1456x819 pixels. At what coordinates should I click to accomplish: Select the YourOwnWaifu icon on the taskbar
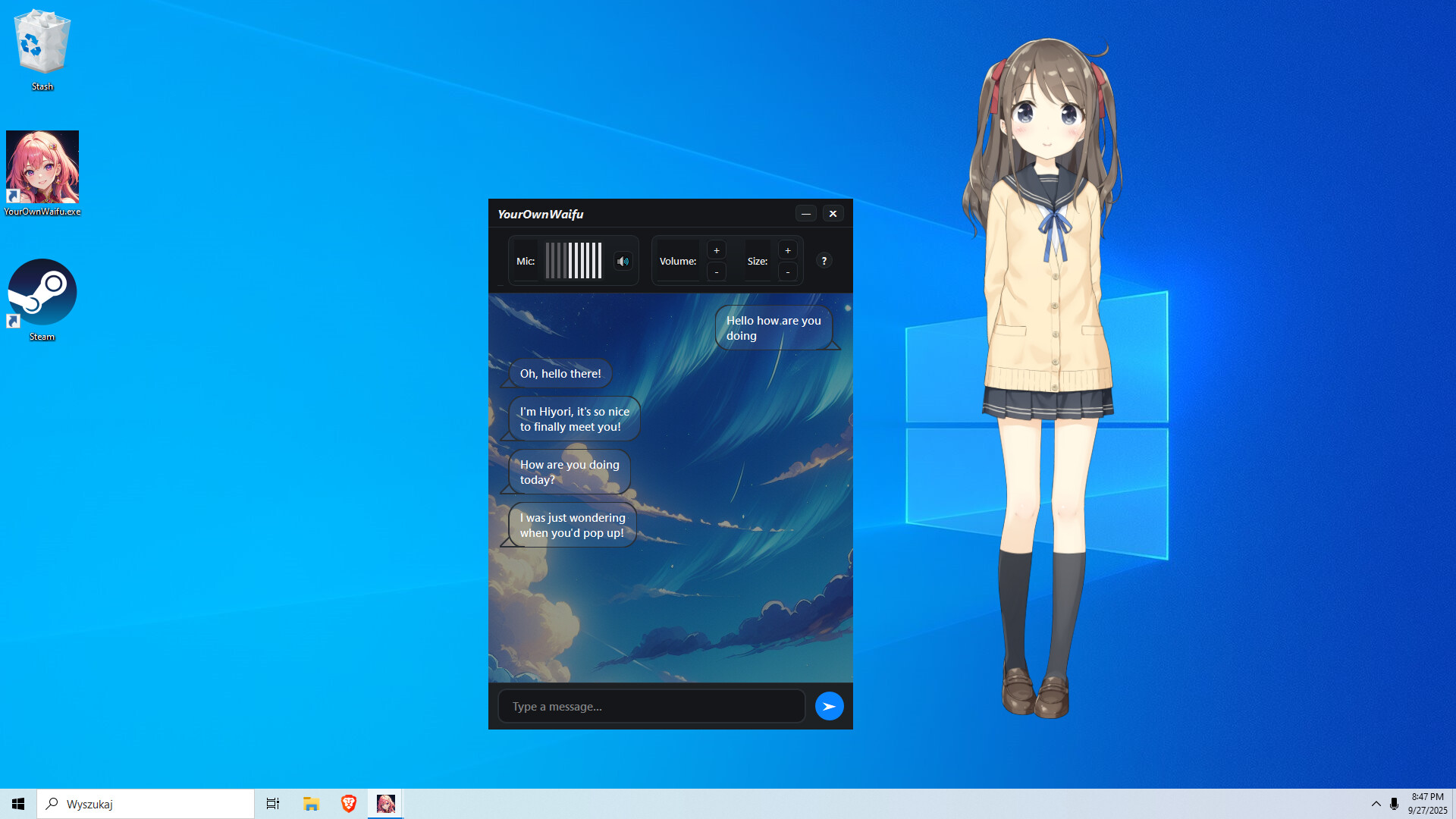(386, 803)
